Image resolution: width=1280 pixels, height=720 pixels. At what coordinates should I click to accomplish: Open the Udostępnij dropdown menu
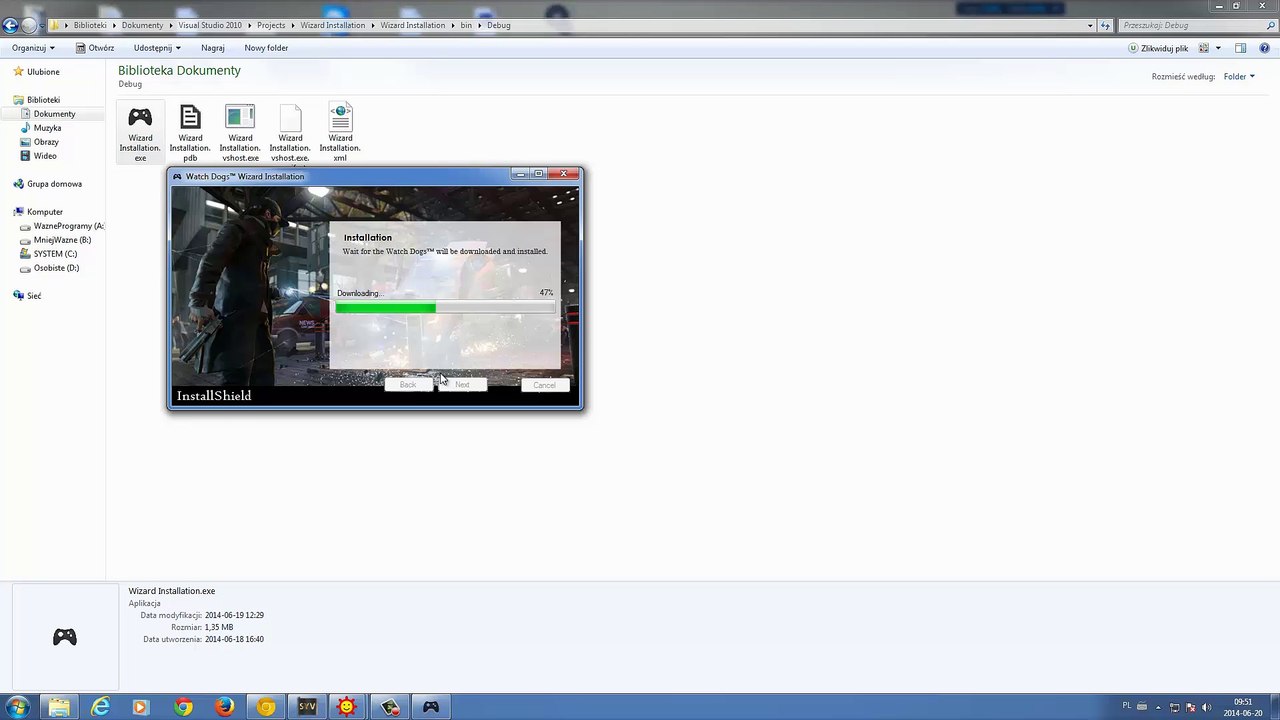[157, 48]
